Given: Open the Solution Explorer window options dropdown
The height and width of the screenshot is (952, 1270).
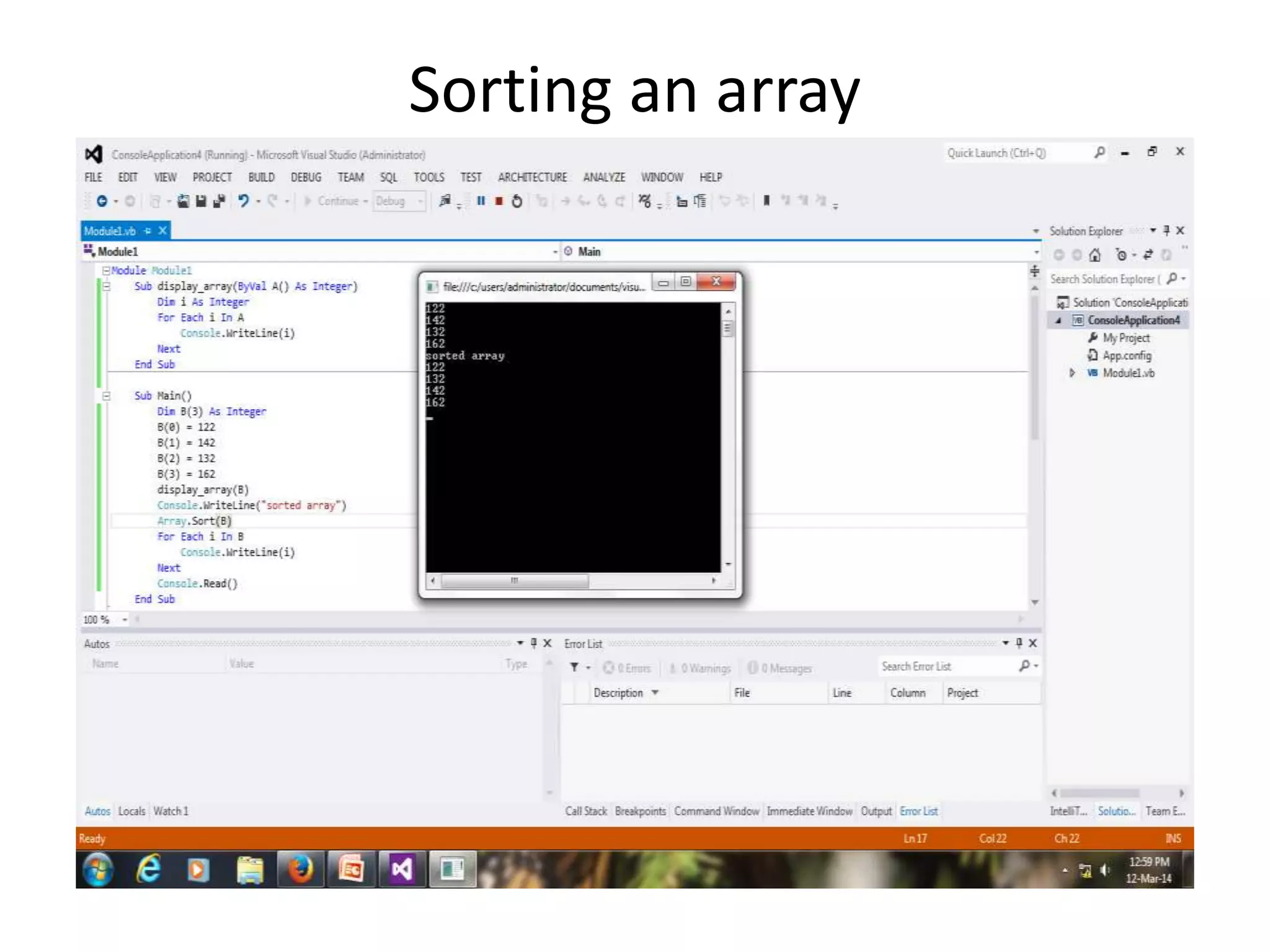Looking at the screenshot, I should point(1153,231).
